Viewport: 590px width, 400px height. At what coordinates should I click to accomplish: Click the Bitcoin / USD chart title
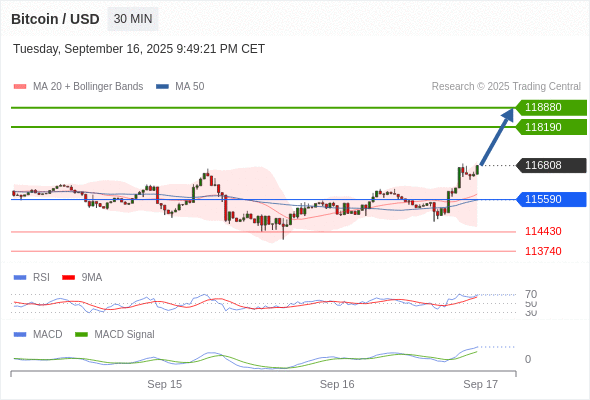pyautogui.click(x=55, y=19)
